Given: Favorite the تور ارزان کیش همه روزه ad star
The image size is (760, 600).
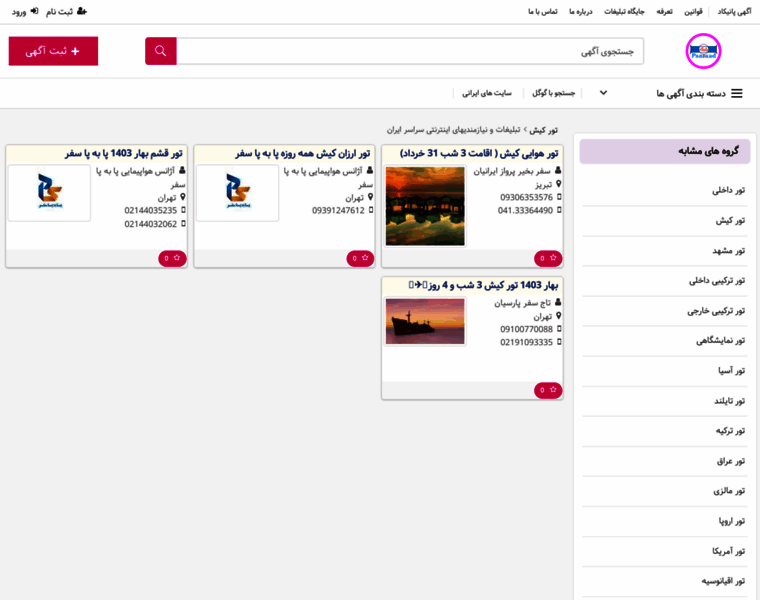Looking at the screenshot, I should click(360, 258).
